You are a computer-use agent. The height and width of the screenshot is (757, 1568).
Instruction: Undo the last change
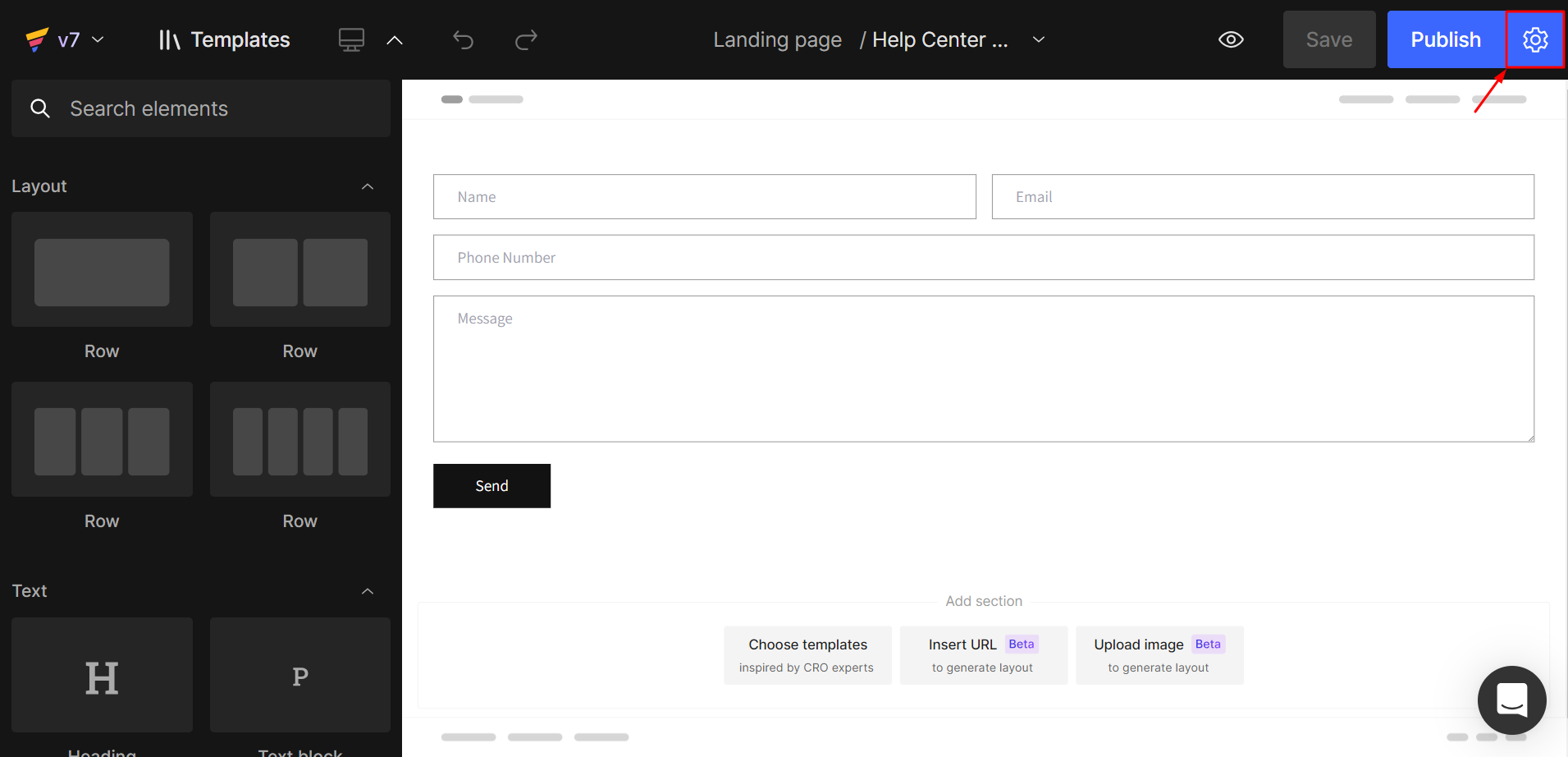point(463,39)
